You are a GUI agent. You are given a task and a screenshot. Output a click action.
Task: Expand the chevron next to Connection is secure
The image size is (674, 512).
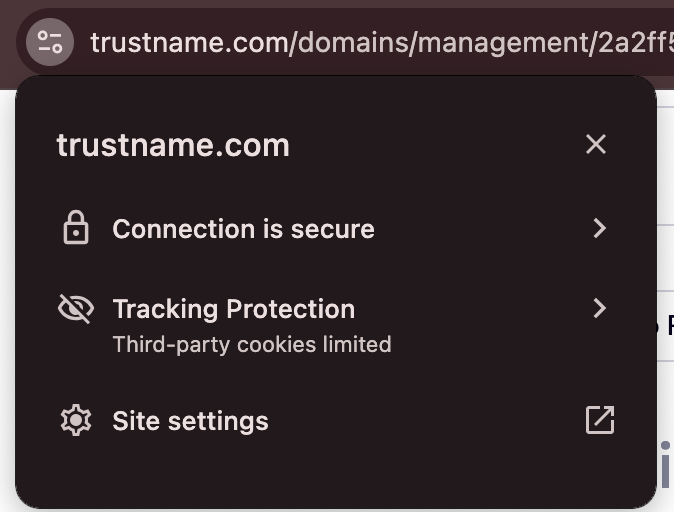click(599, 229)
